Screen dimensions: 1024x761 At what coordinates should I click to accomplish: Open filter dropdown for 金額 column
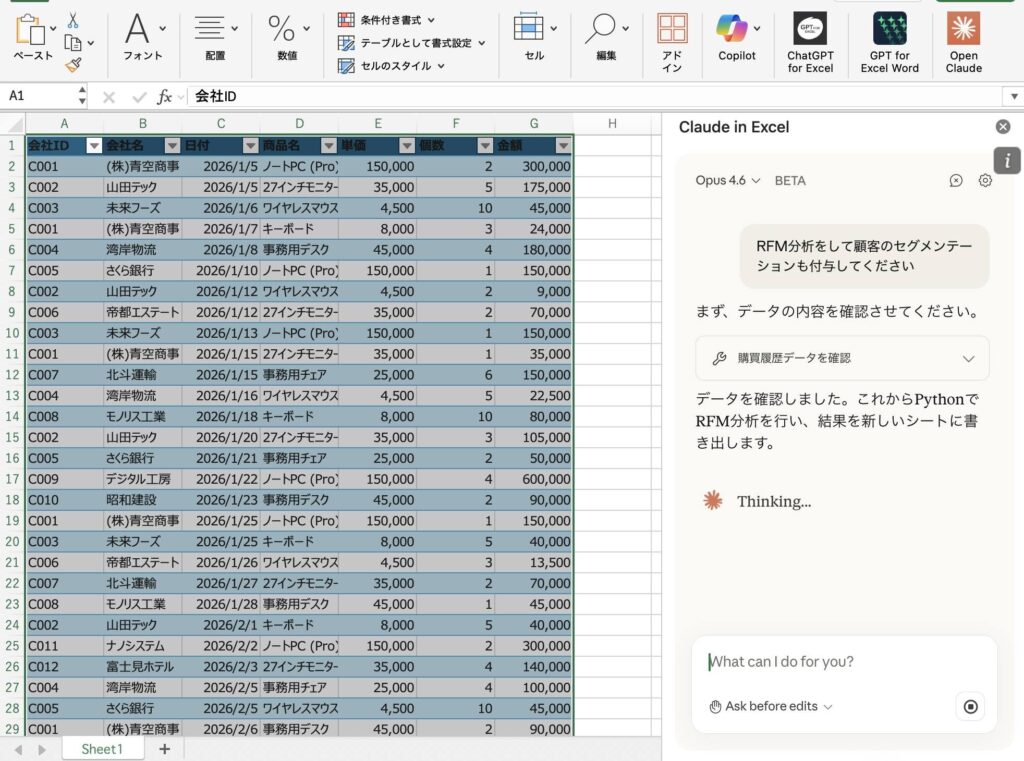click(563, 146)
